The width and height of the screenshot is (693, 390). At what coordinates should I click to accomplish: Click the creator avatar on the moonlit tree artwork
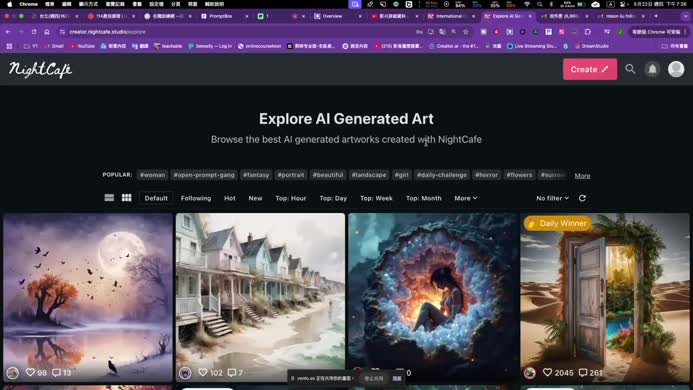[x=13, y=373]
